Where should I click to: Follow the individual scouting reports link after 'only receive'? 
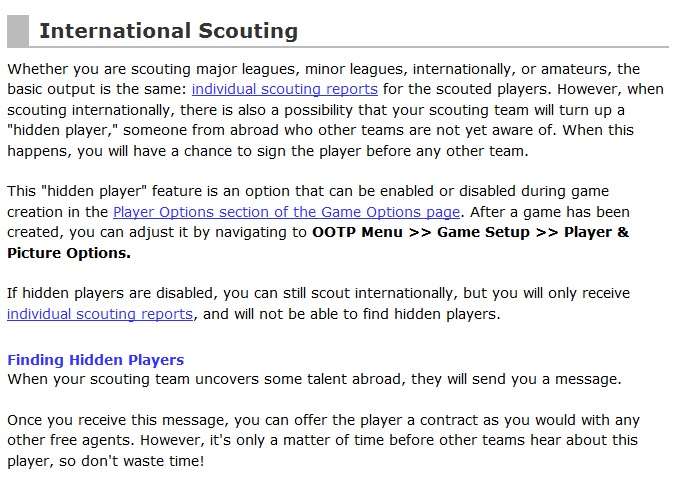(100, 314)
